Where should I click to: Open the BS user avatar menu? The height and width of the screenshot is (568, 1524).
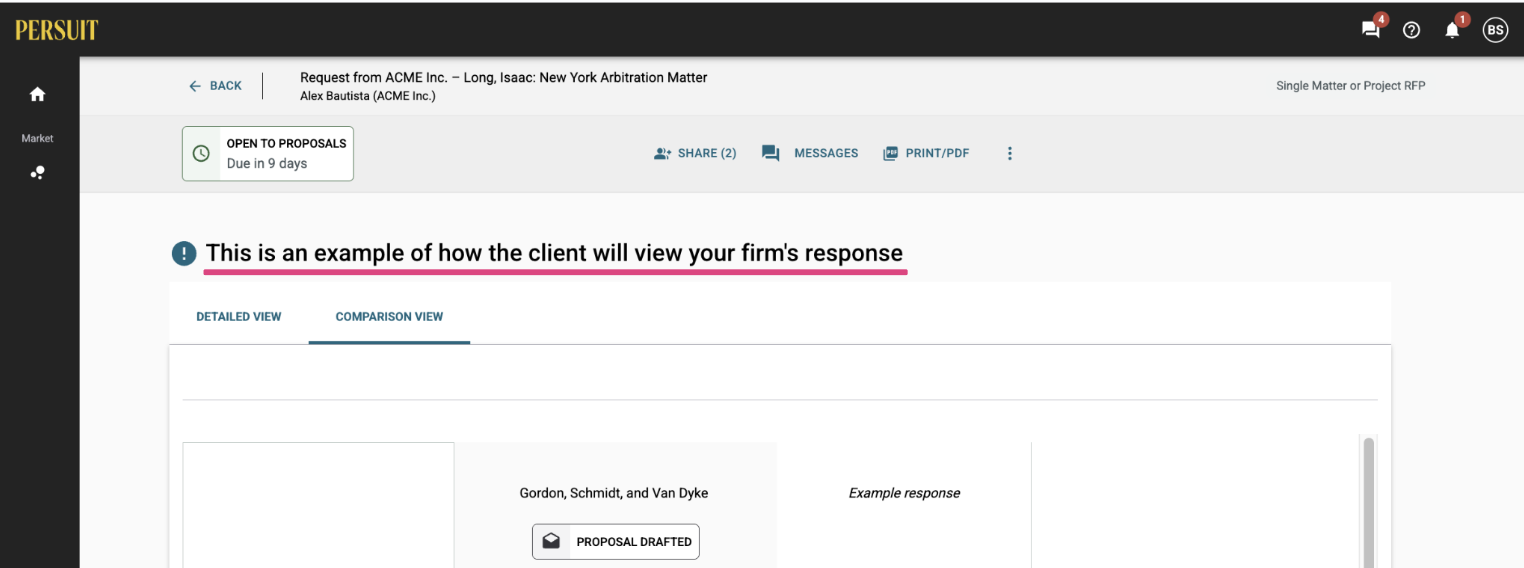click(x=1495, y=30)
